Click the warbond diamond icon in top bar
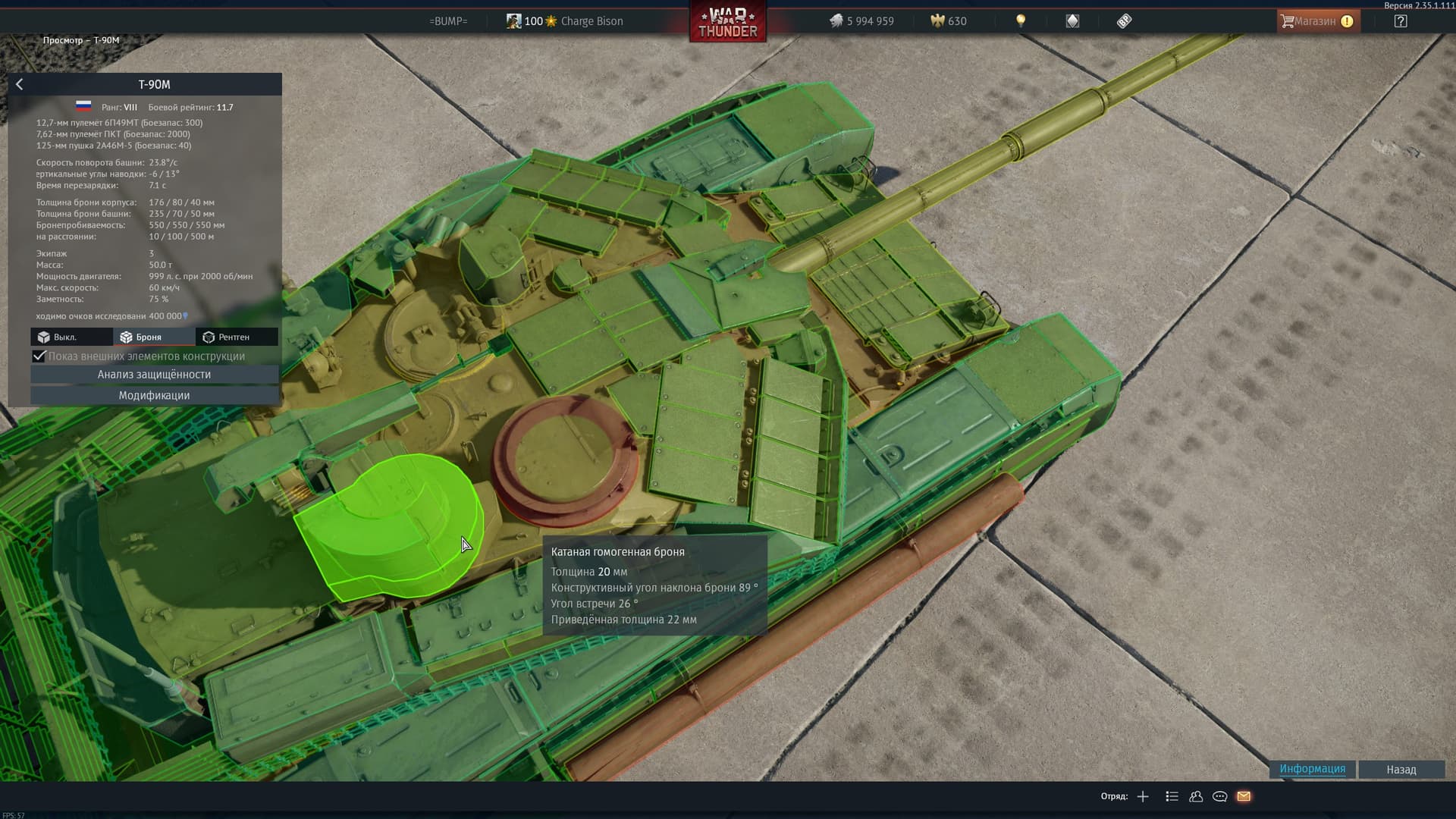1456x819 pixels. [1072, 21]
